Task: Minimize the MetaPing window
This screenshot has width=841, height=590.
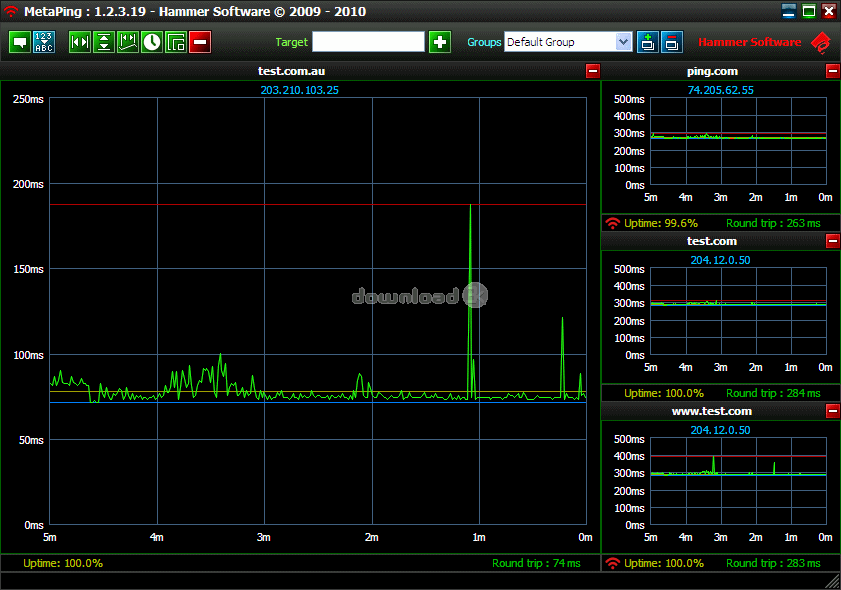Action: click(x=788, y=11)
